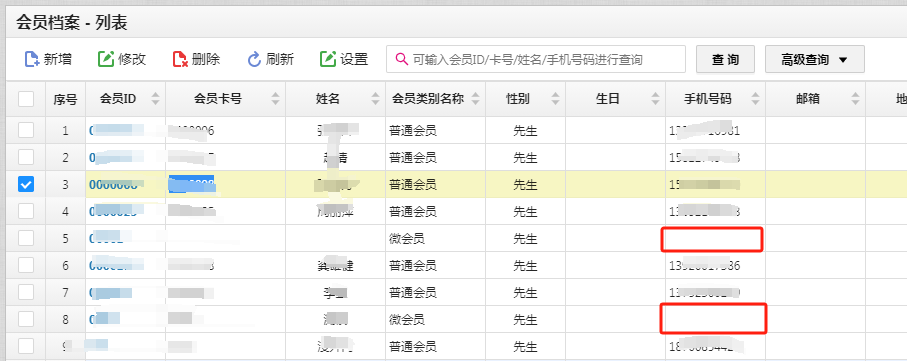This screenshot has width=907, height=361.
Task: Open the member ID link in row 3
Action: 113,185
